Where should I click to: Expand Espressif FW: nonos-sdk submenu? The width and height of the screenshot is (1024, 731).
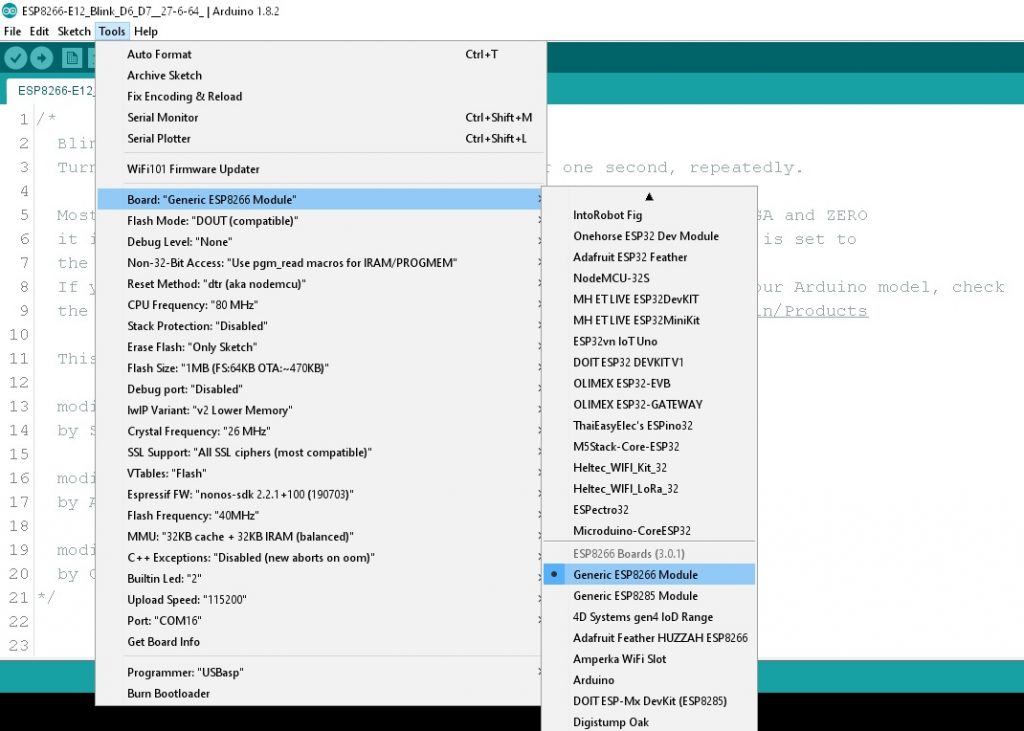(320, 495)
